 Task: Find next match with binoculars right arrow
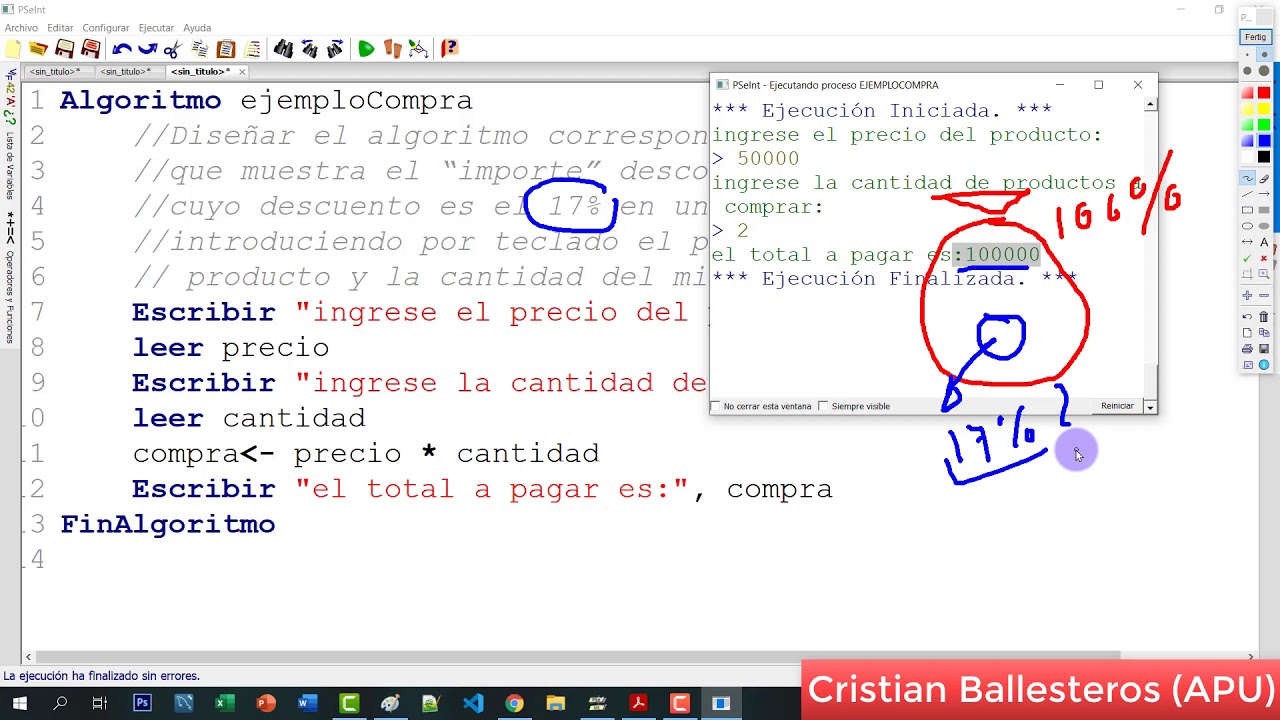(335, 48)
